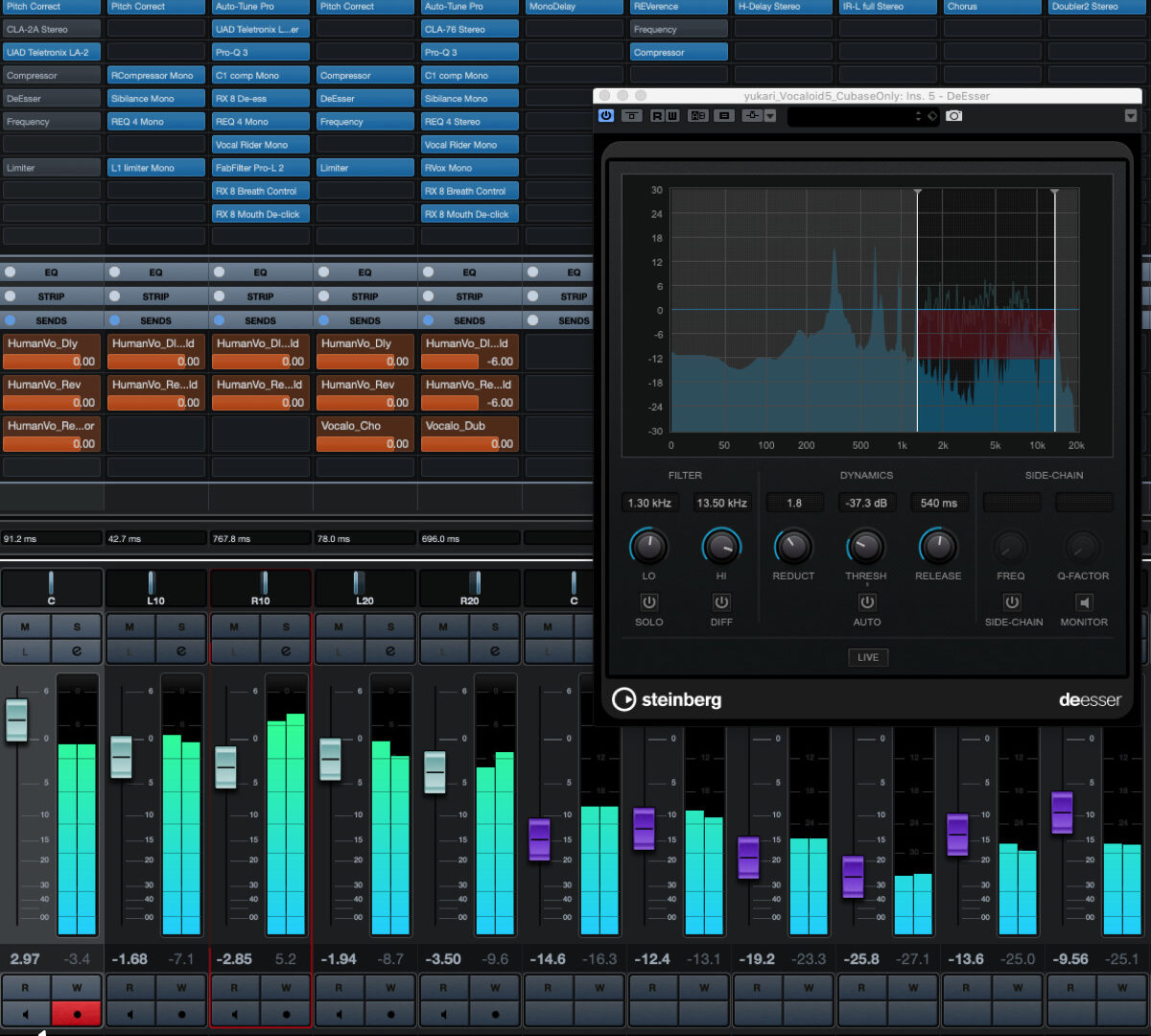Click the empty preset name field in DeEsser
1151x1036 pixels.
coord(849,116)
